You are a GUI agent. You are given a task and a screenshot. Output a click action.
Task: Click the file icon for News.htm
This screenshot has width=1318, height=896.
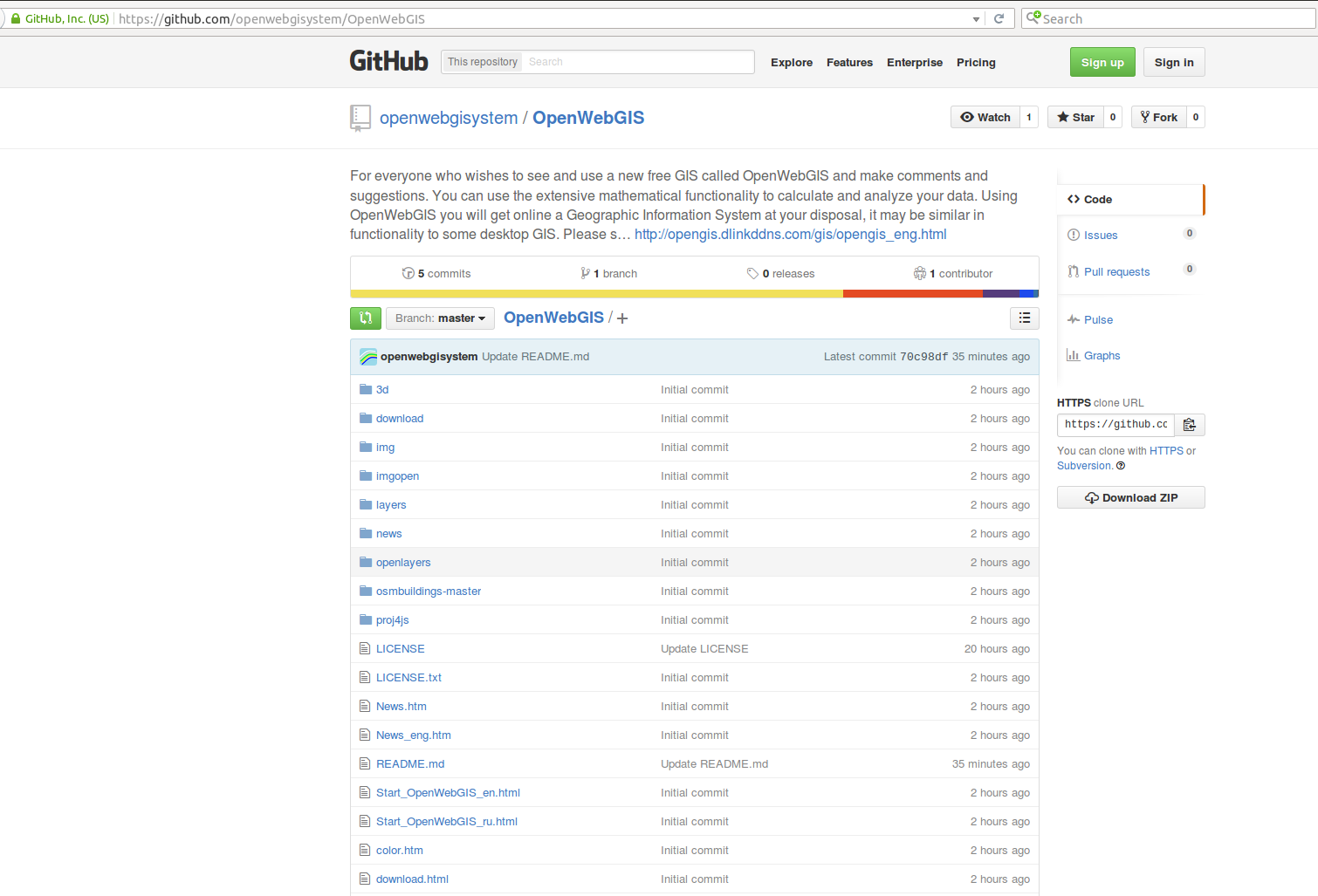coord(365,706)
